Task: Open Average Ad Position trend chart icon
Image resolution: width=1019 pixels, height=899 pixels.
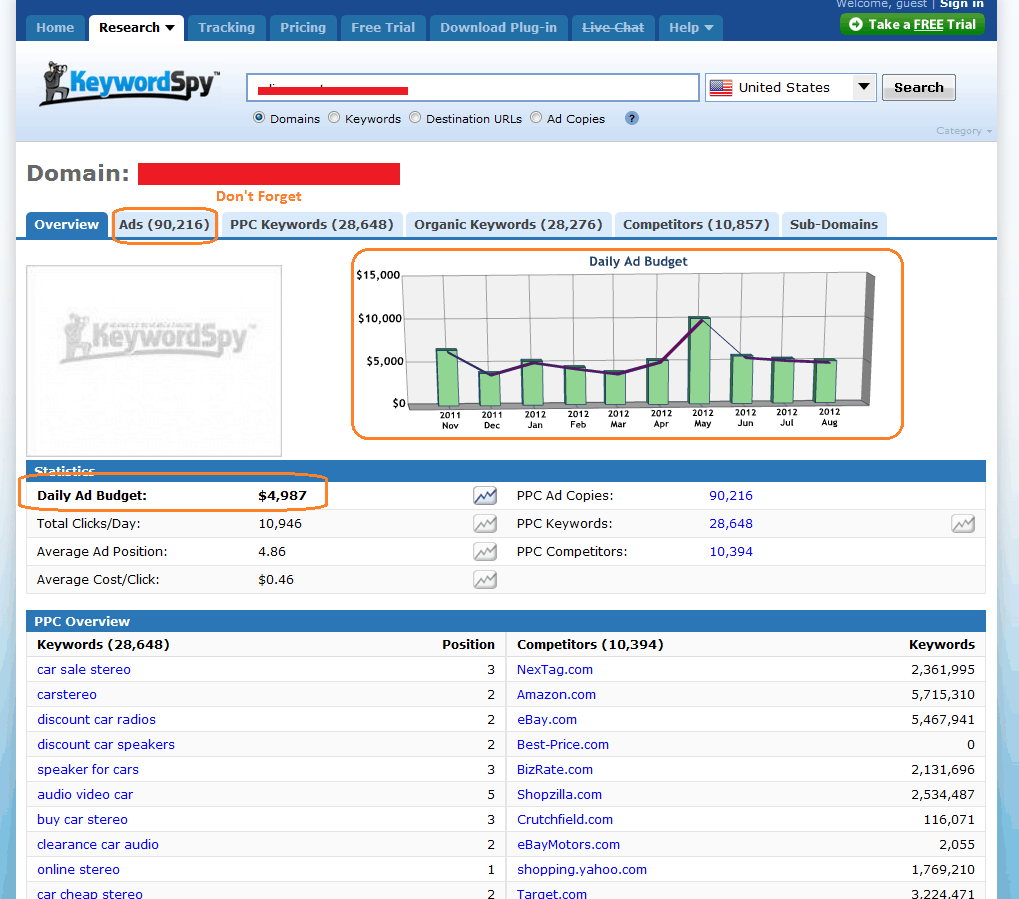Action: [485, 552]
